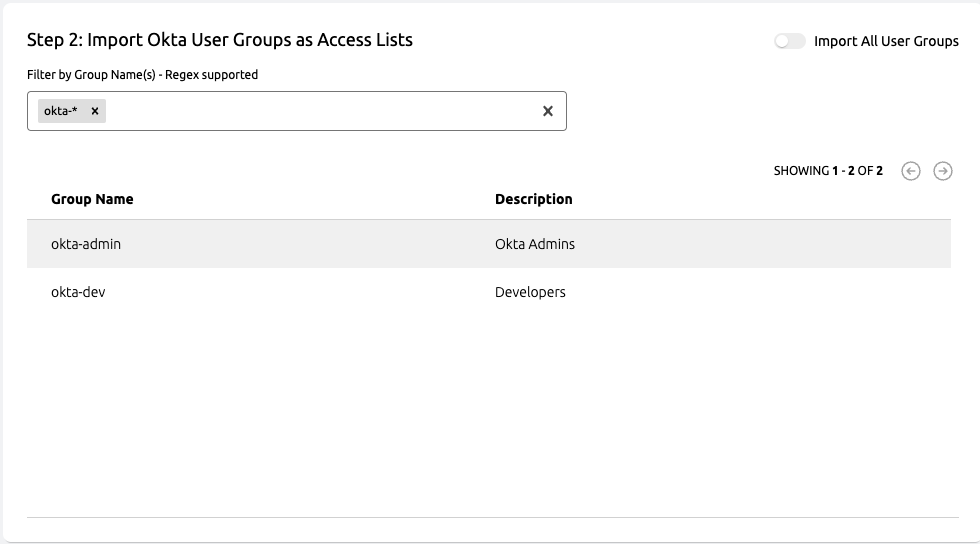The height and width of the screenshot is (544, 980).
Task: Click inside the group name filter field
Action: [x=320, y=111]
